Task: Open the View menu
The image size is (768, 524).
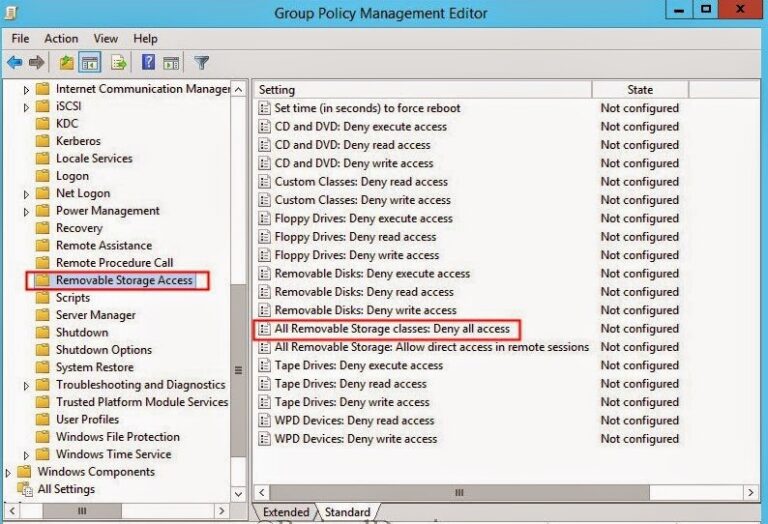Action: 106,39
